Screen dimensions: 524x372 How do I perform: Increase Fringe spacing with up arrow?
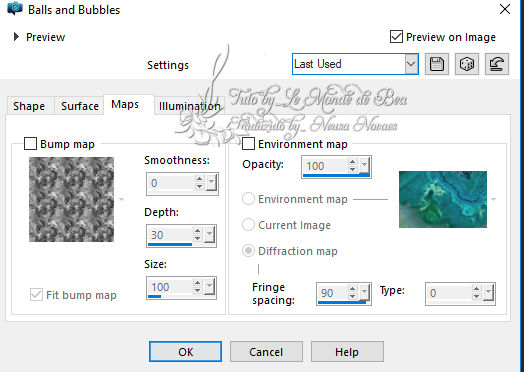(352, 289)
